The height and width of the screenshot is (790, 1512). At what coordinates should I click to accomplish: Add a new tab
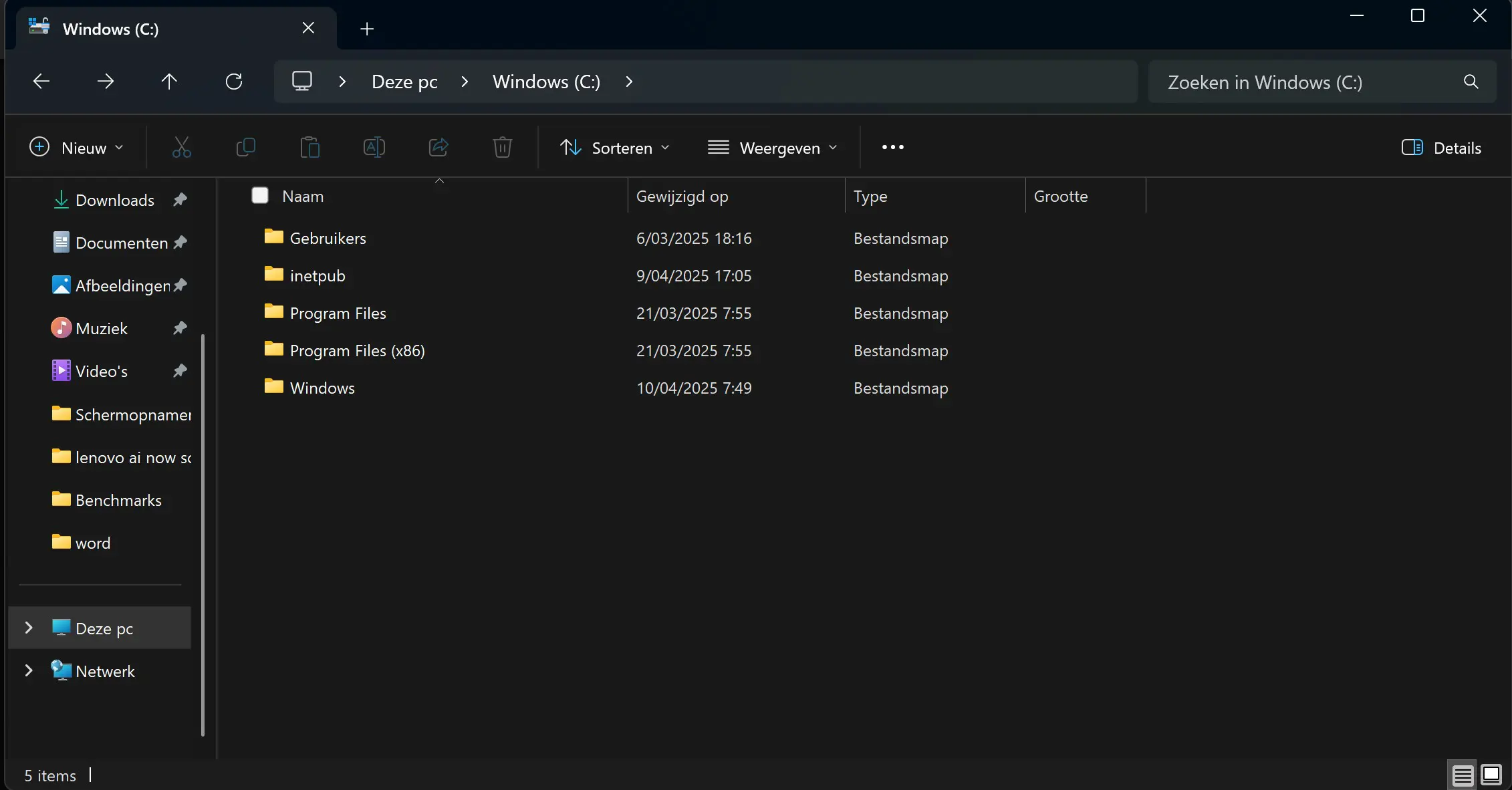pyautogui.click(x=366, y=29)
